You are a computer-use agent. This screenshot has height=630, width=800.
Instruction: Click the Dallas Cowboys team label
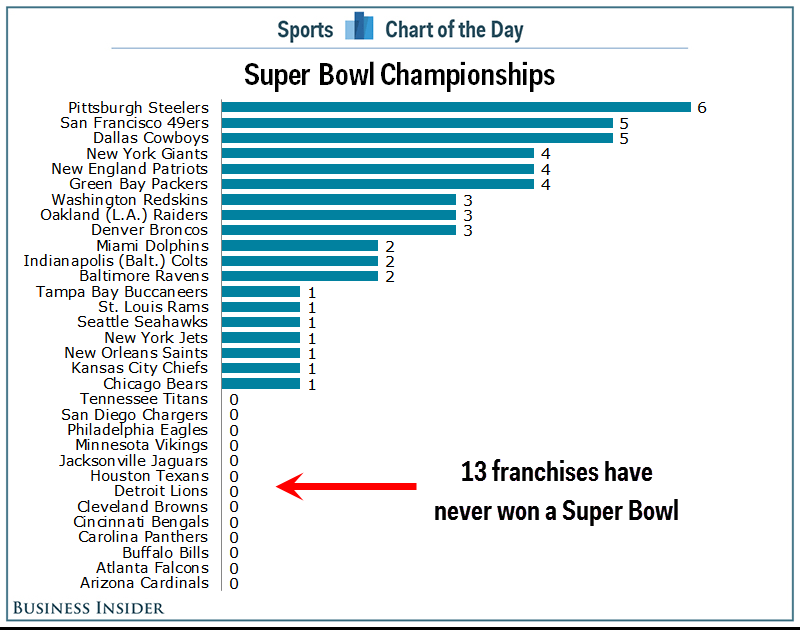(x=151, y=138)
